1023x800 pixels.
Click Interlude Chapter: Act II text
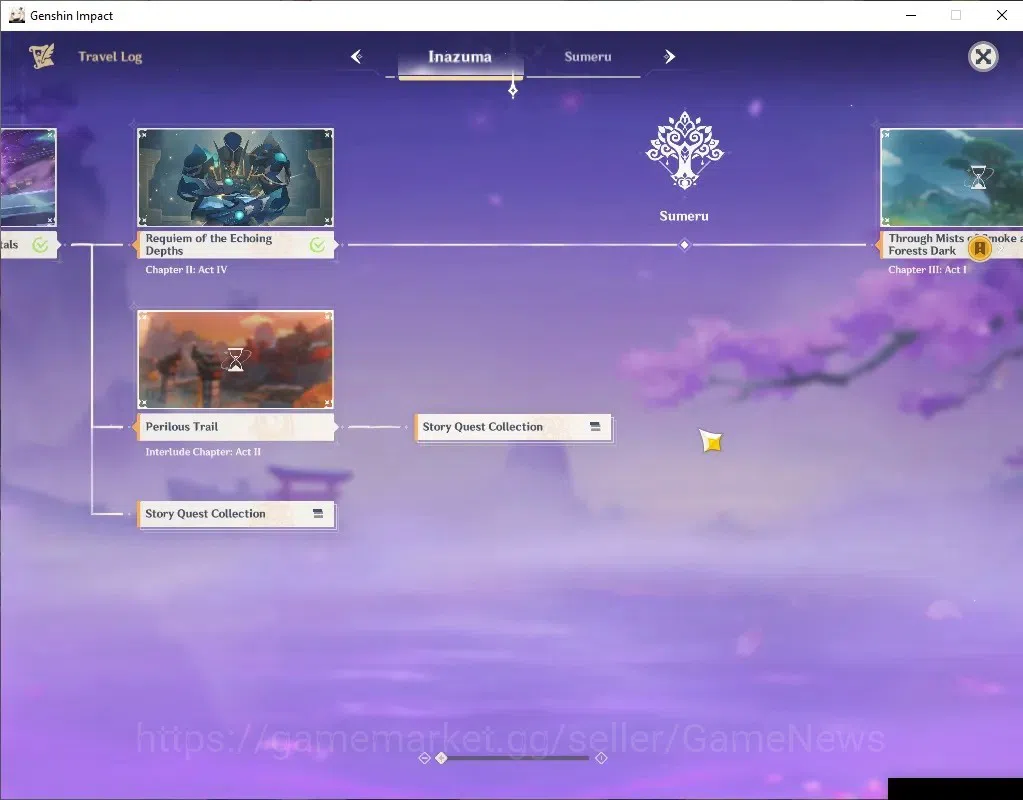[x=203, y=452]
